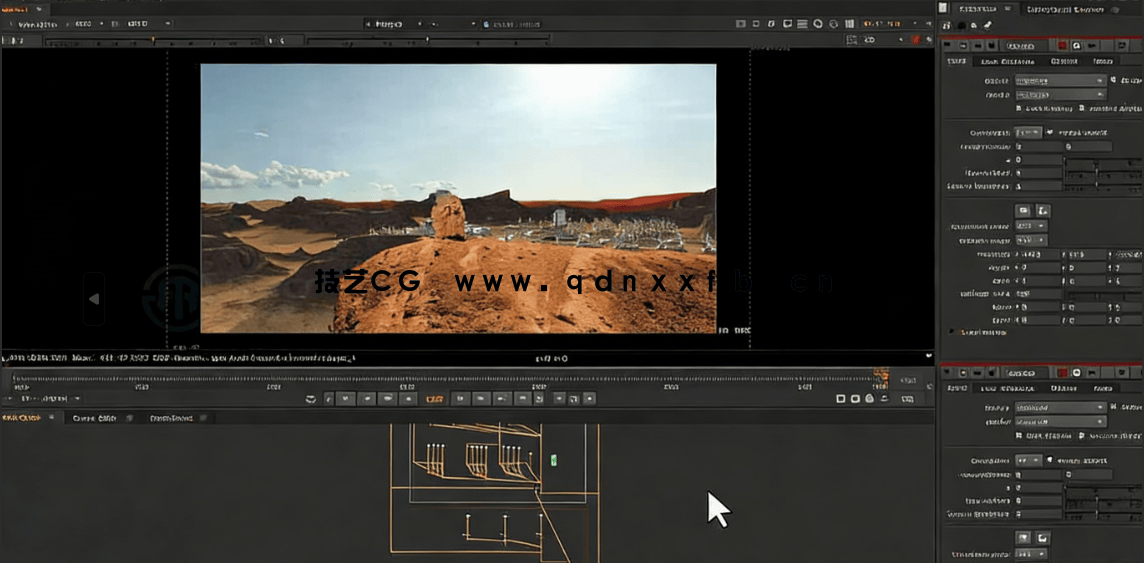Click the red icon in upper properties panel header
Screen dimensions: 1144x563
1063,46
